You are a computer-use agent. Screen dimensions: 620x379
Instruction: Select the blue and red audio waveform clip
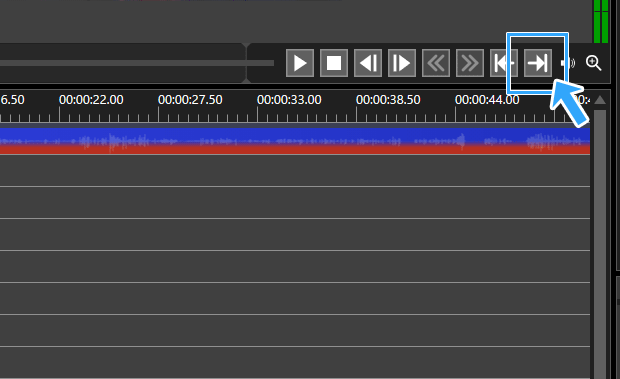click(x=295, y=141)
